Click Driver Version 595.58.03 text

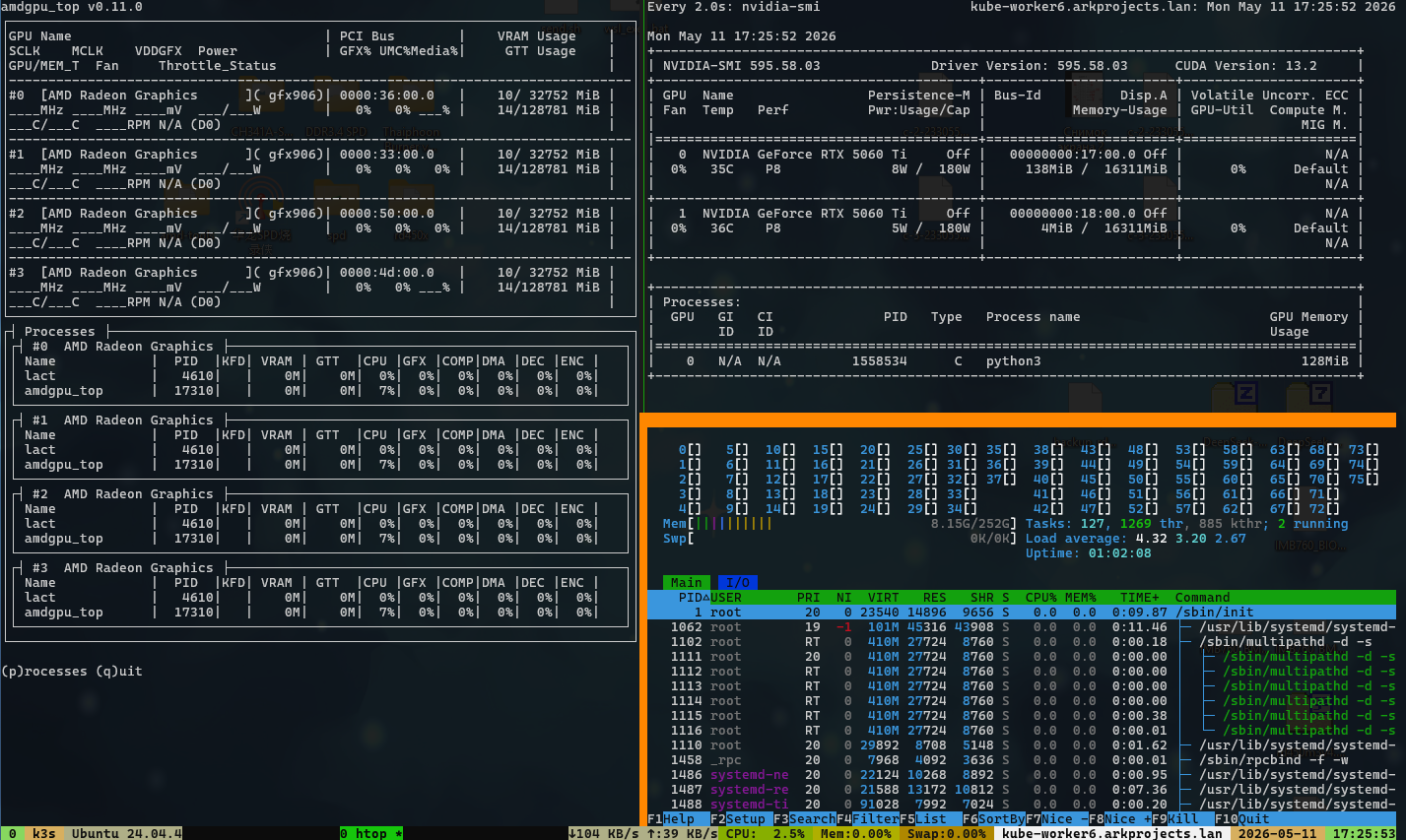[1030, 66]
